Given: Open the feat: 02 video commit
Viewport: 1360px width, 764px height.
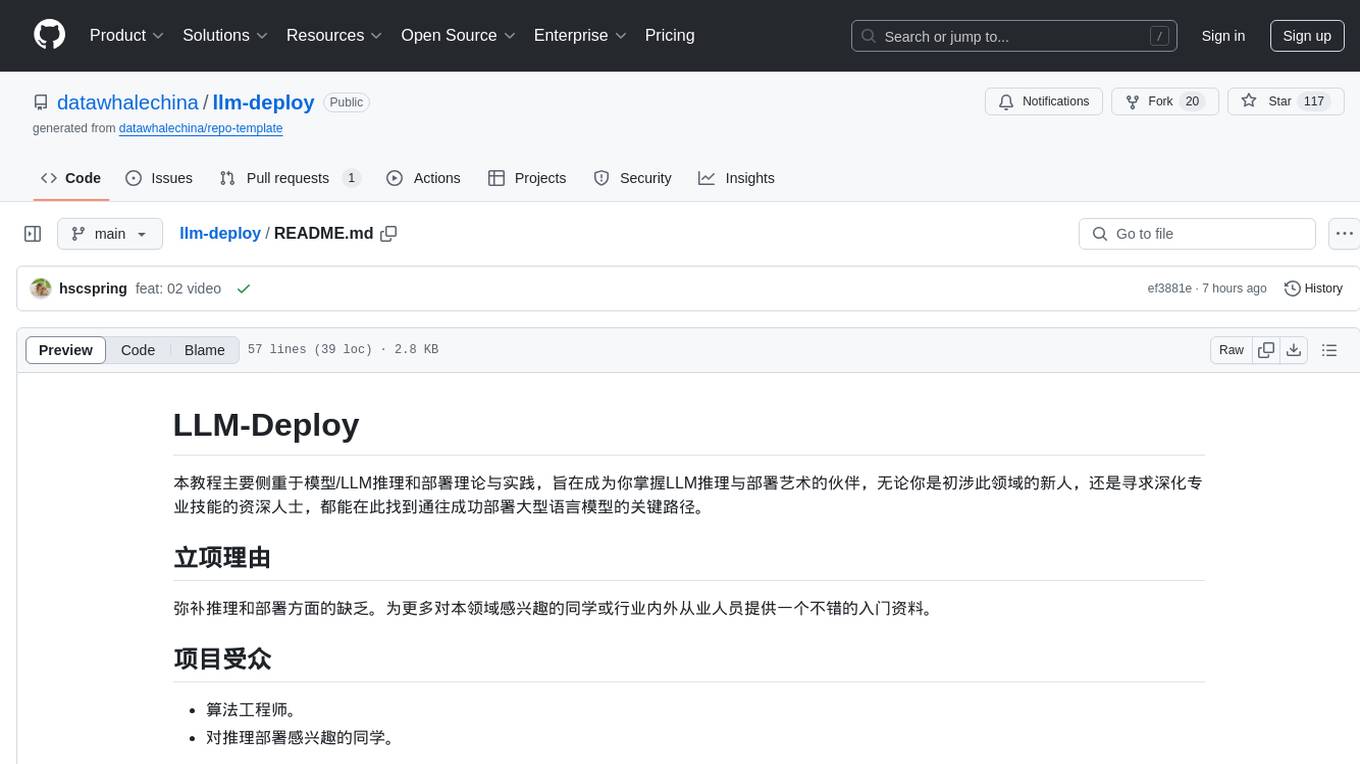Looking at the screenshot, I should pyautogui.click(x=178, y=288).
